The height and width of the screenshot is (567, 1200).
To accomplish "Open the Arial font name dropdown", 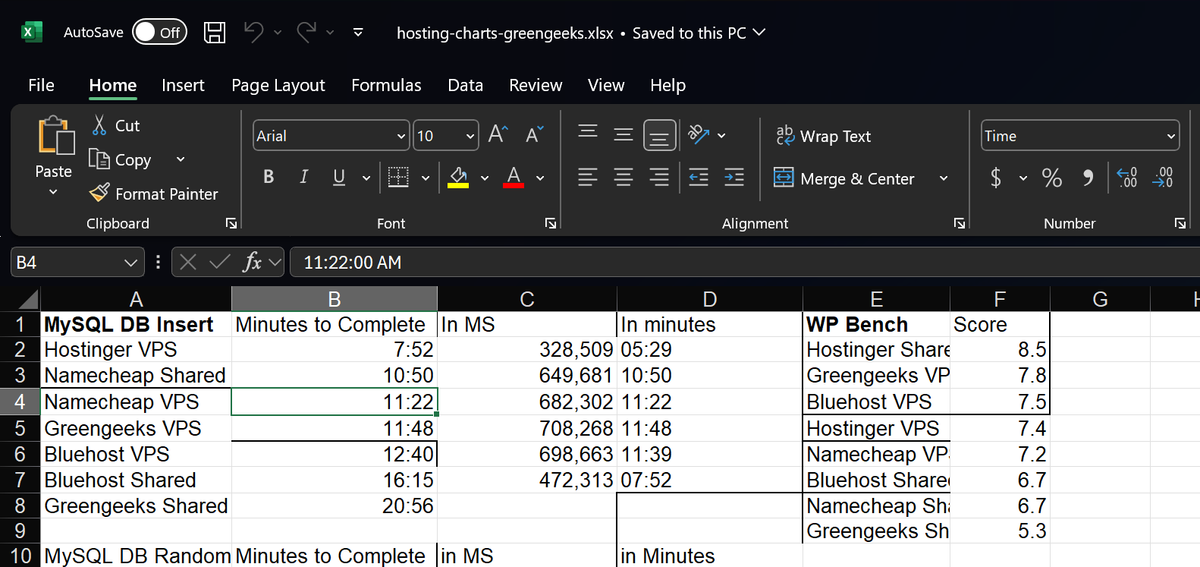I will coord(401,136).
